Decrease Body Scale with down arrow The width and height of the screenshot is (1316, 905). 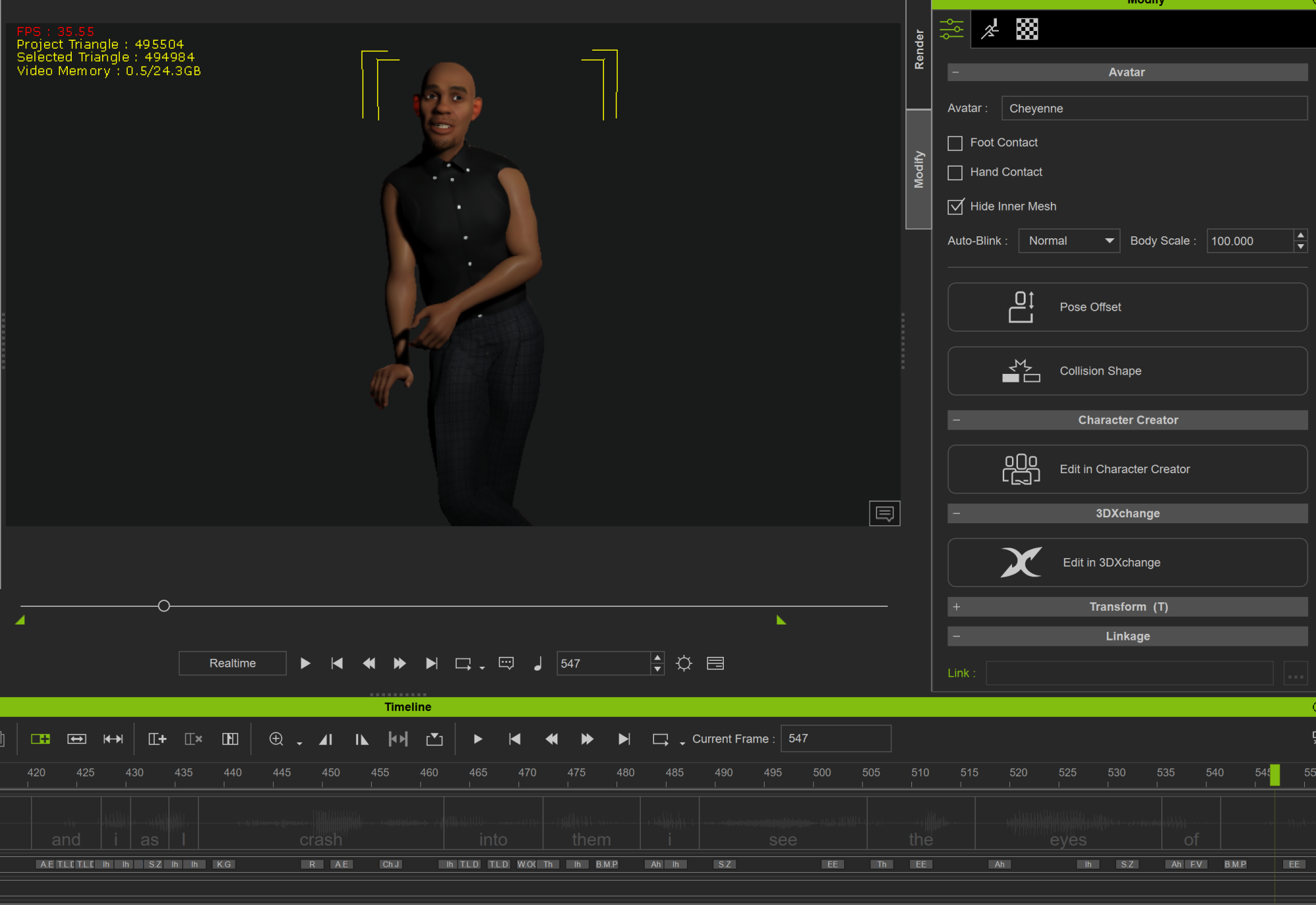(x=1300, y=247)
